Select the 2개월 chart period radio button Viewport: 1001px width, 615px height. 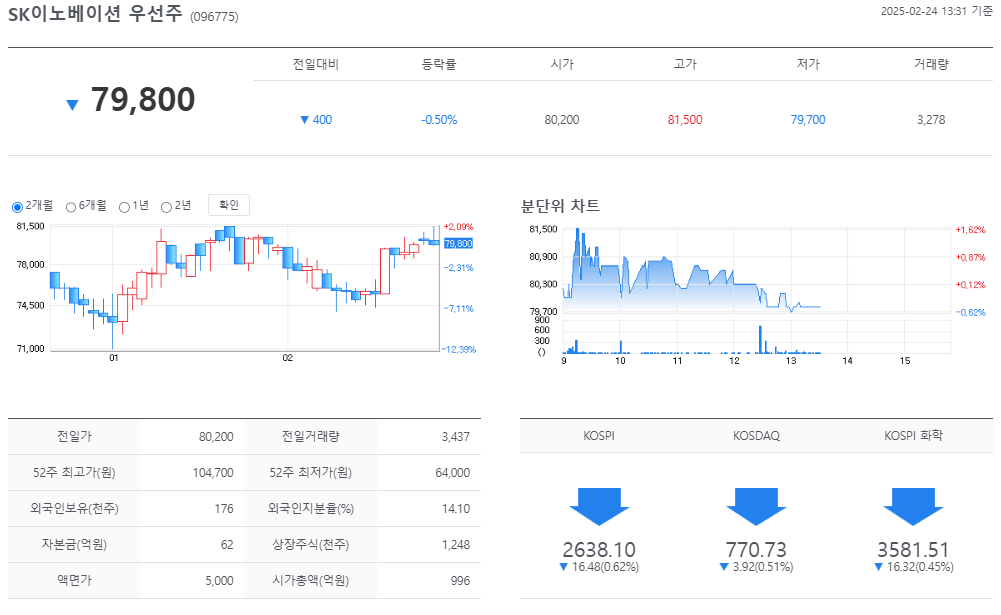[17, 207]
